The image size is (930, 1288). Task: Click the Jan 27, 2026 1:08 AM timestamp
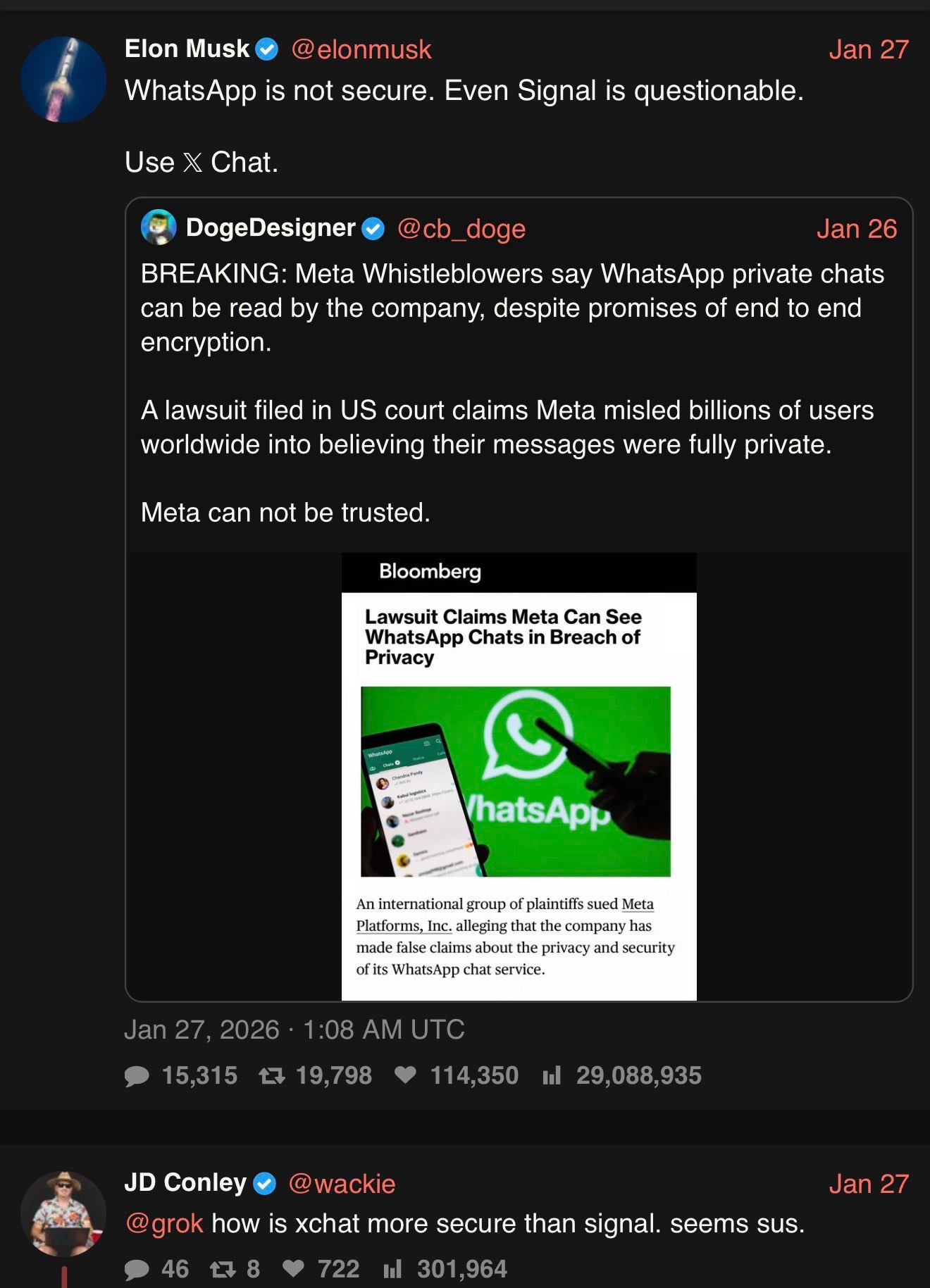[294, 1030]
